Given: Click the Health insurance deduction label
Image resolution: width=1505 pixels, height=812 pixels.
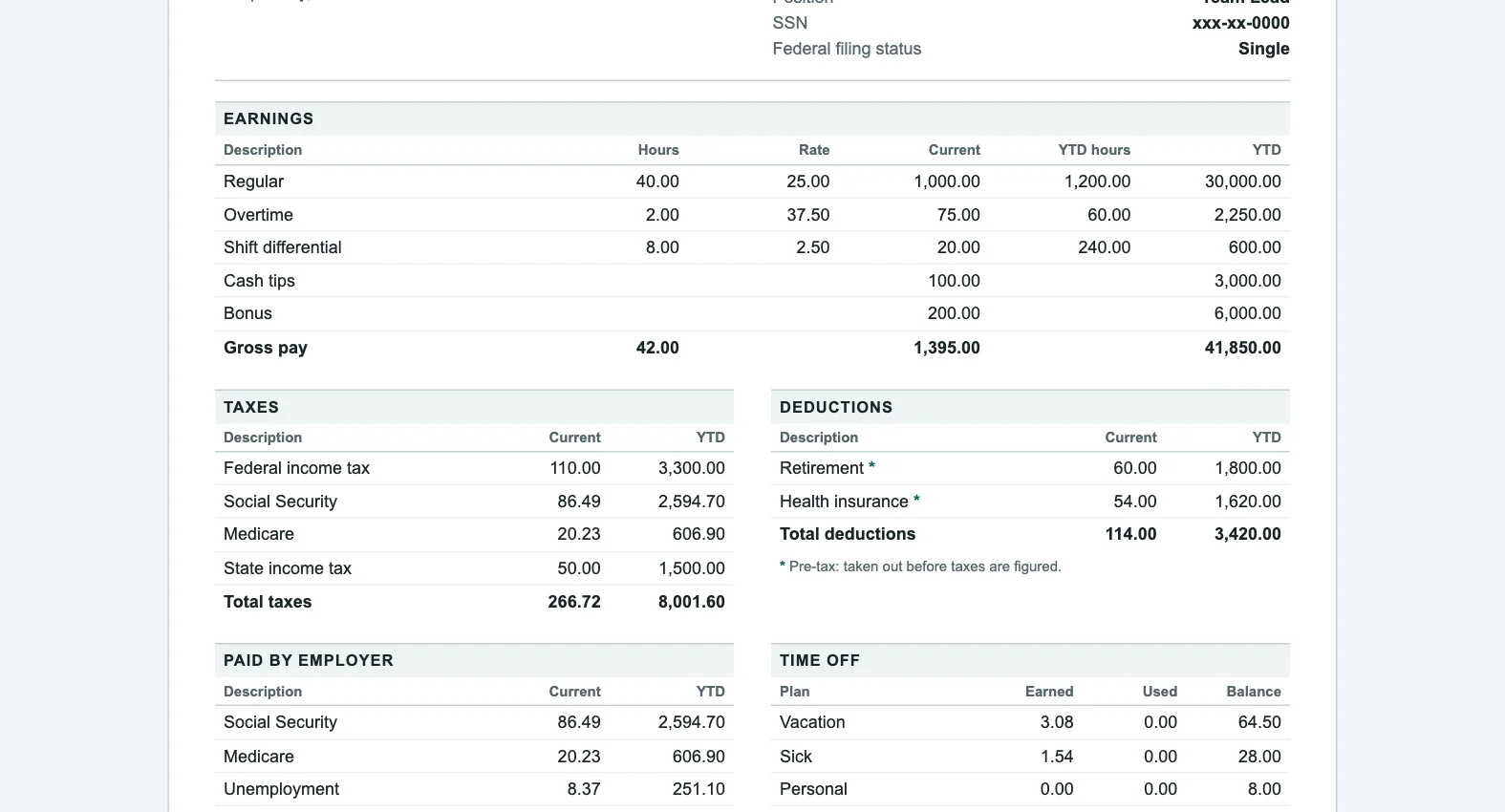Looking at the screenshot, I should pyautogui.click(x=844, y=502).
